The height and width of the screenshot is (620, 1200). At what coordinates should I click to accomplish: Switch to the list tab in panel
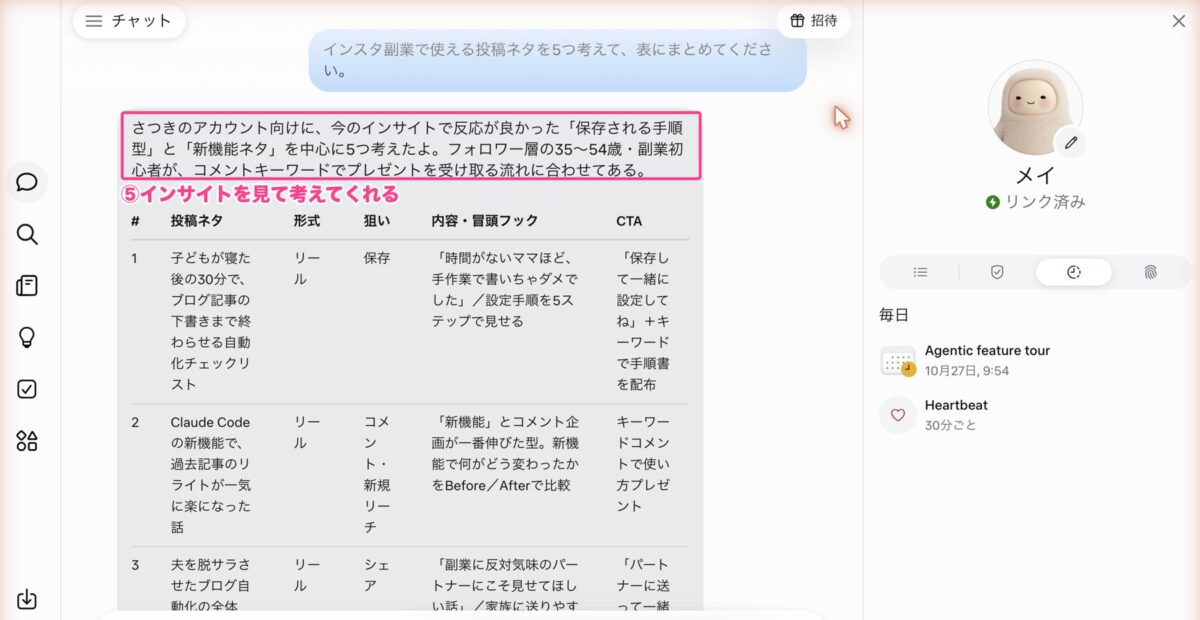[920, 272]
